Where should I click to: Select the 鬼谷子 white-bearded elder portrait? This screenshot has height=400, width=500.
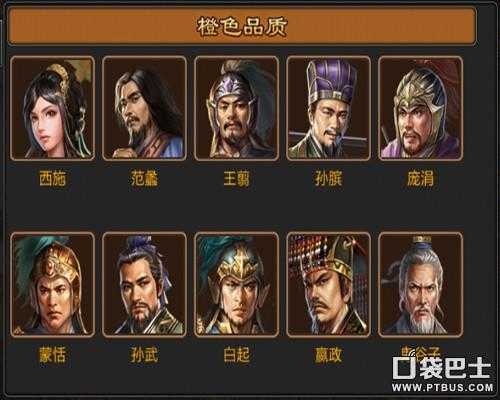(x=420, y=285)
